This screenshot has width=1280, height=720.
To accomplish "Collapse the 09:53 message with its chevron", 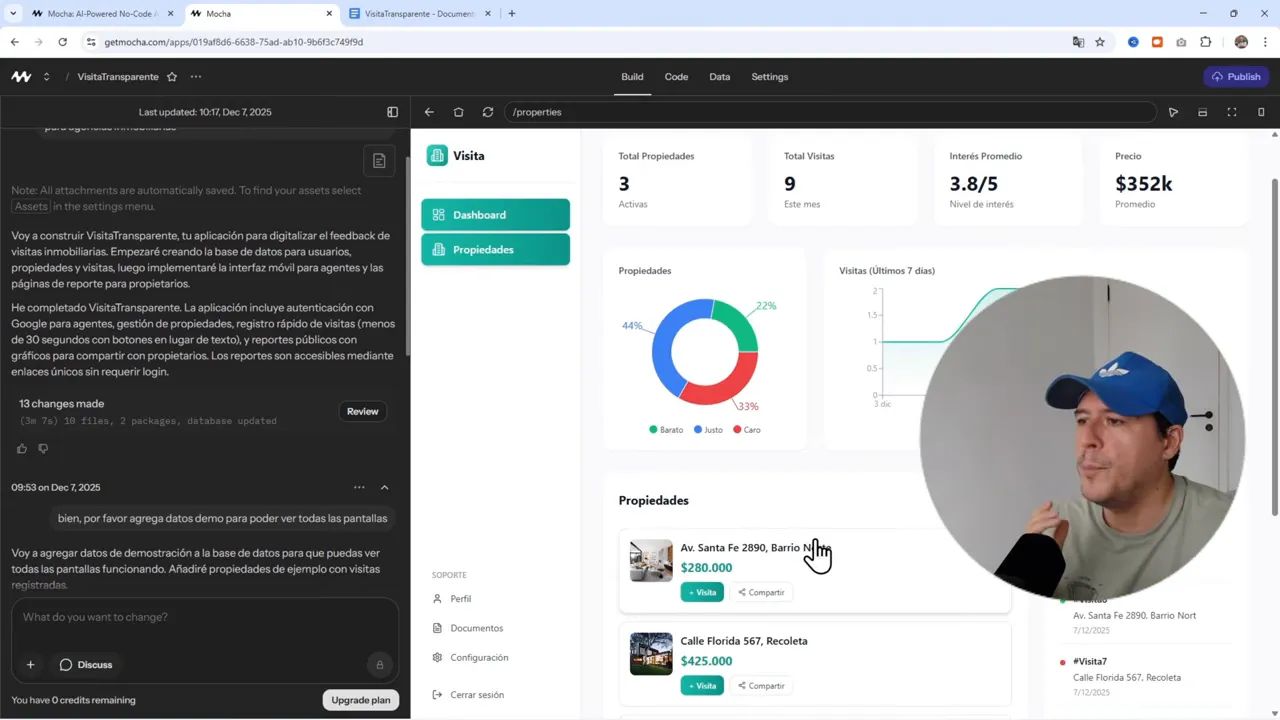I will point(384,487).
